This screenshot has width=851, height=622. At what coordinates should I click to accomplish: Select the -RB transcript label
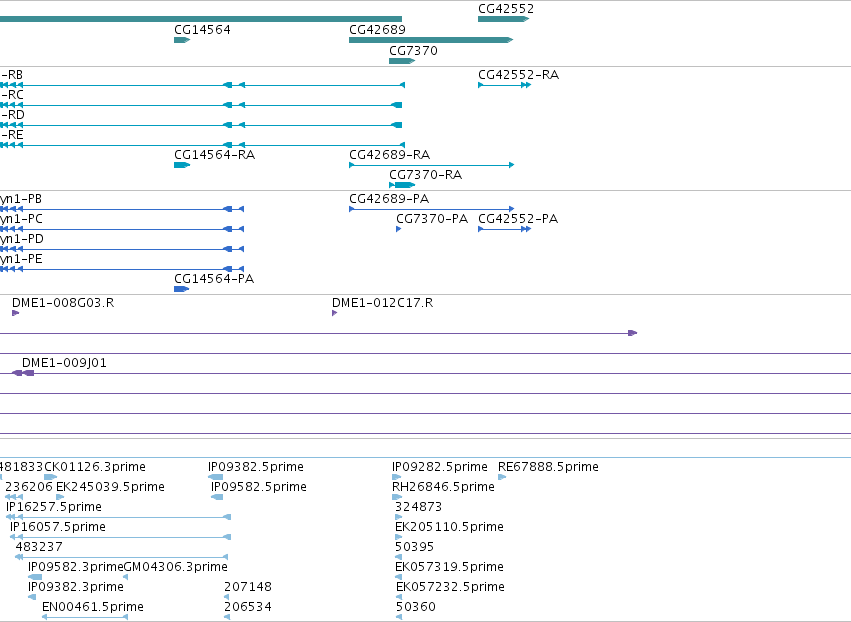click(11, 75)
